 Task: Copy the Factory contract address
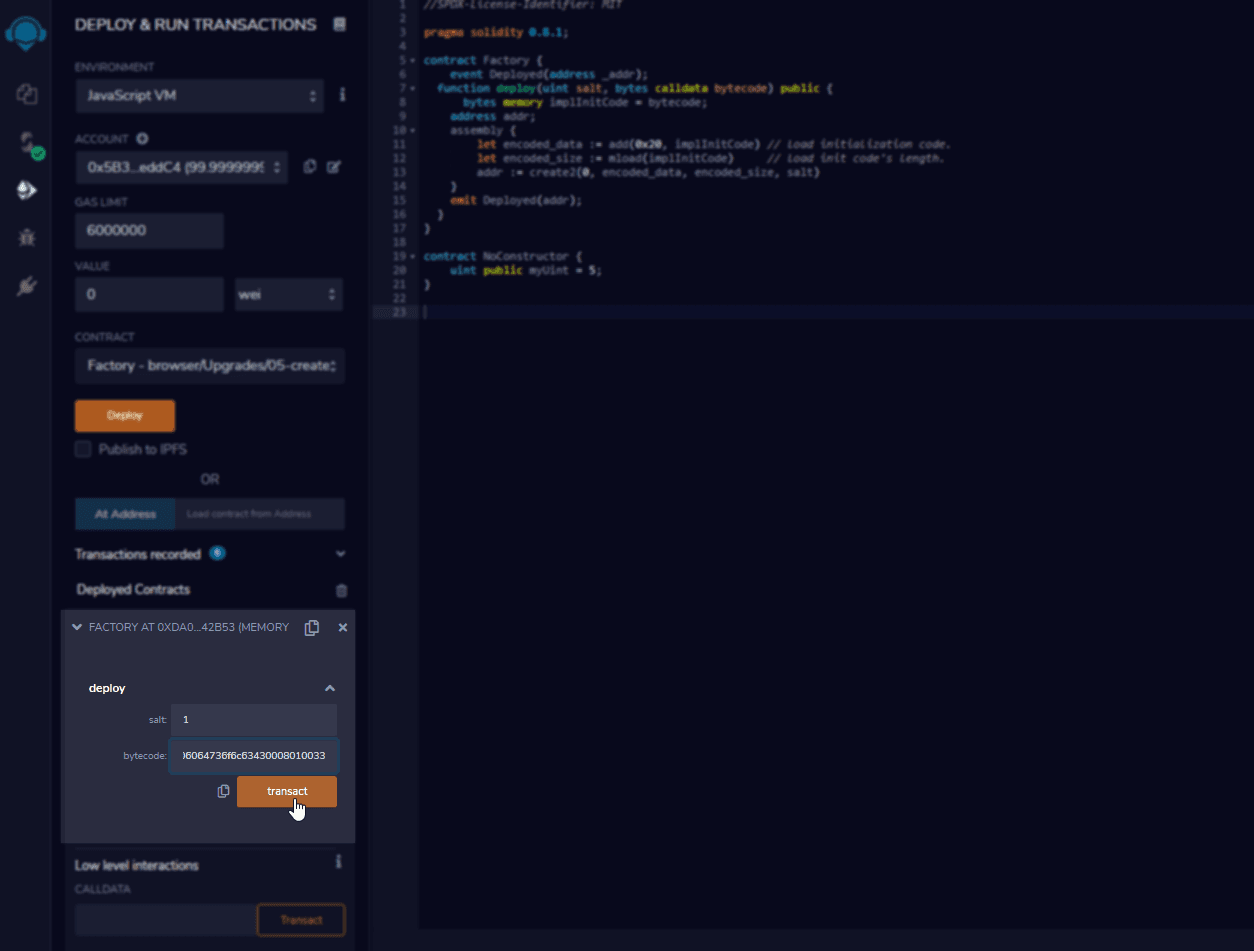click(x=312, y=627)
